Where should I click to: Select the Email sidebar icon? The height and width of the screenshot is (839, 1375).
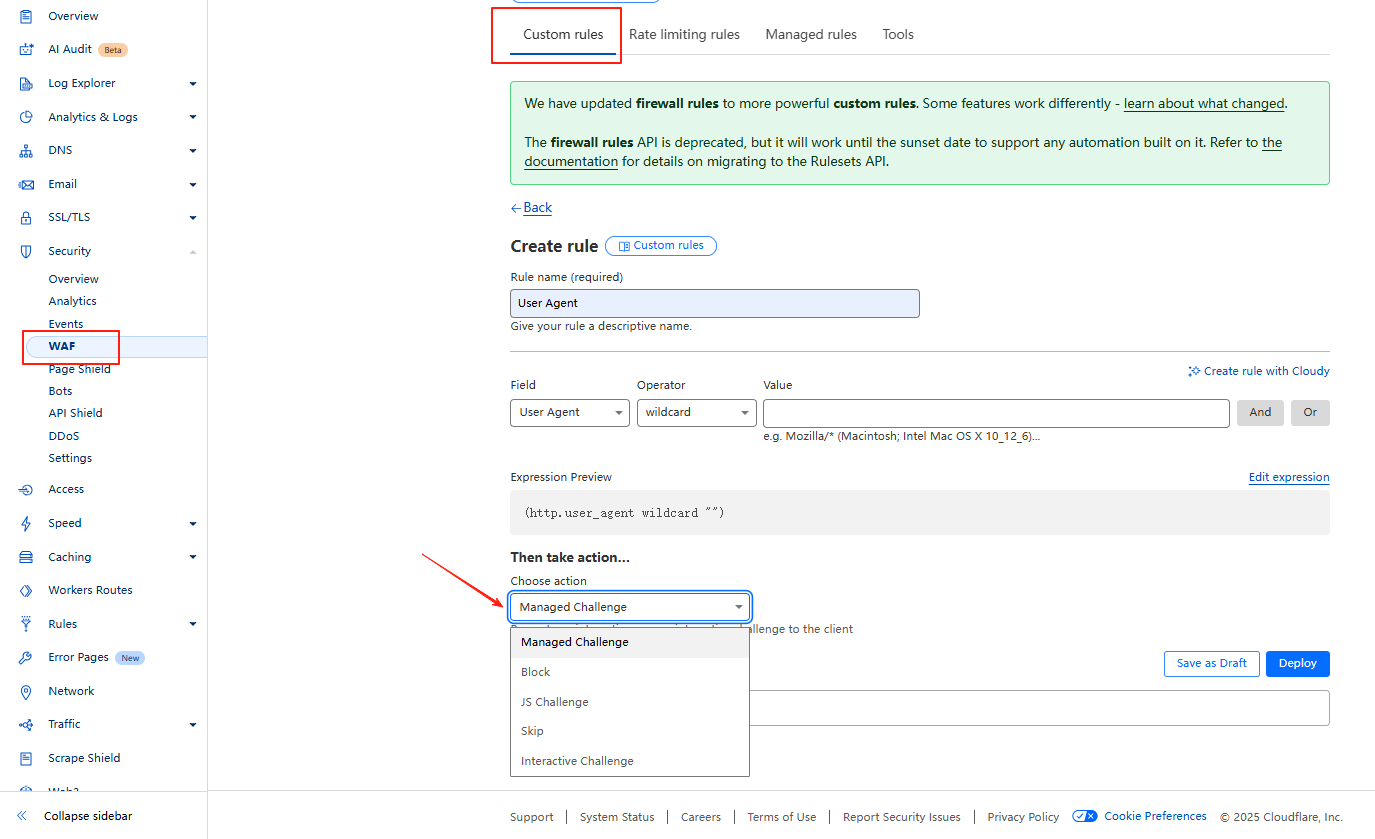coord(27,184)
